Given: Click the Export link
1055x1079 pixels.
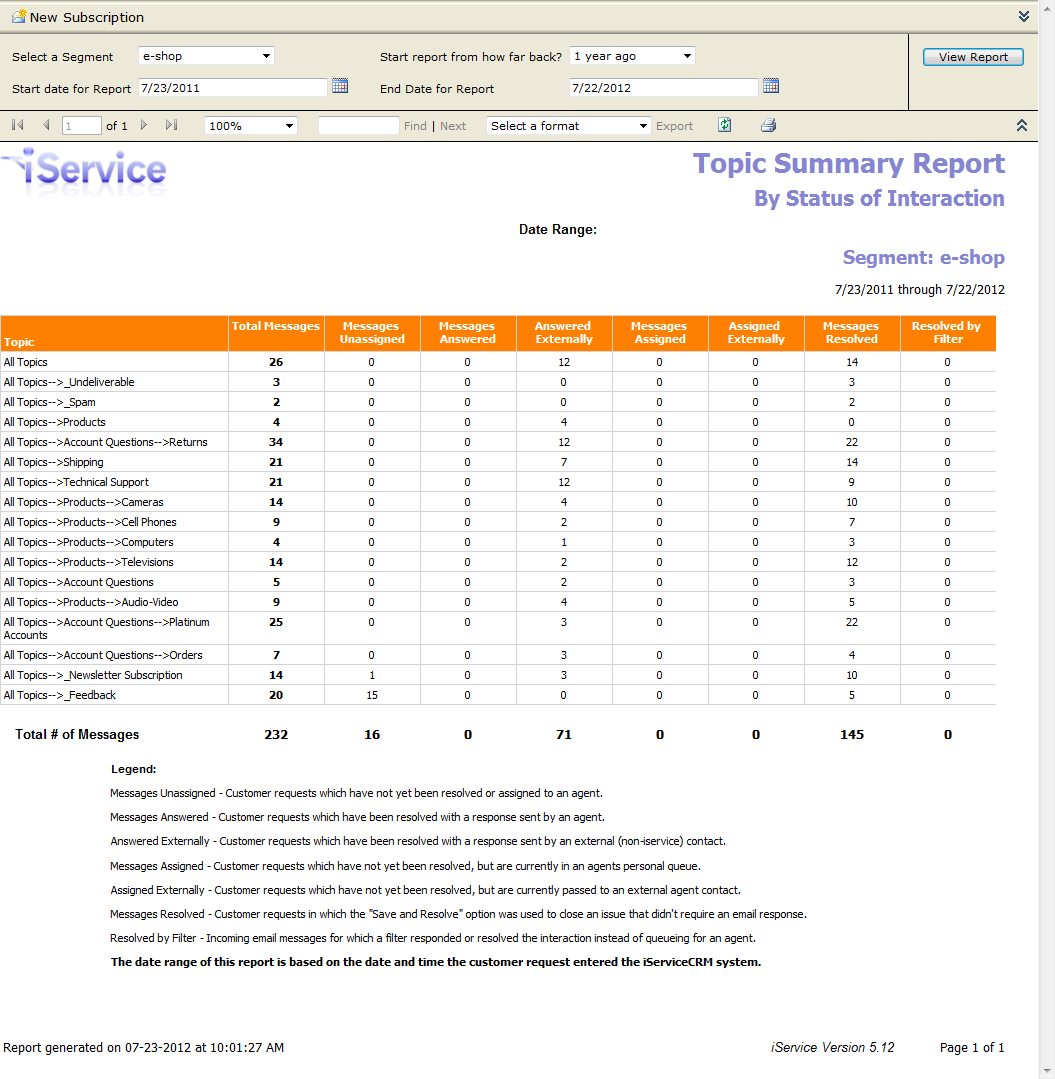Looking at the screenshot, I should 674,126.
